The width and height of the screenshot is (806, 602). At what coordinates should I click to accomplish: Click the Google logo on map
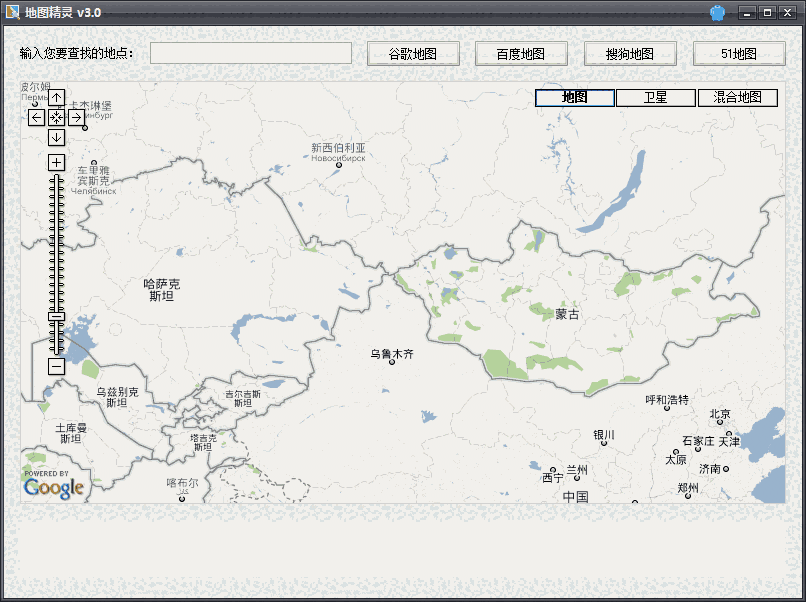point(53,487)
